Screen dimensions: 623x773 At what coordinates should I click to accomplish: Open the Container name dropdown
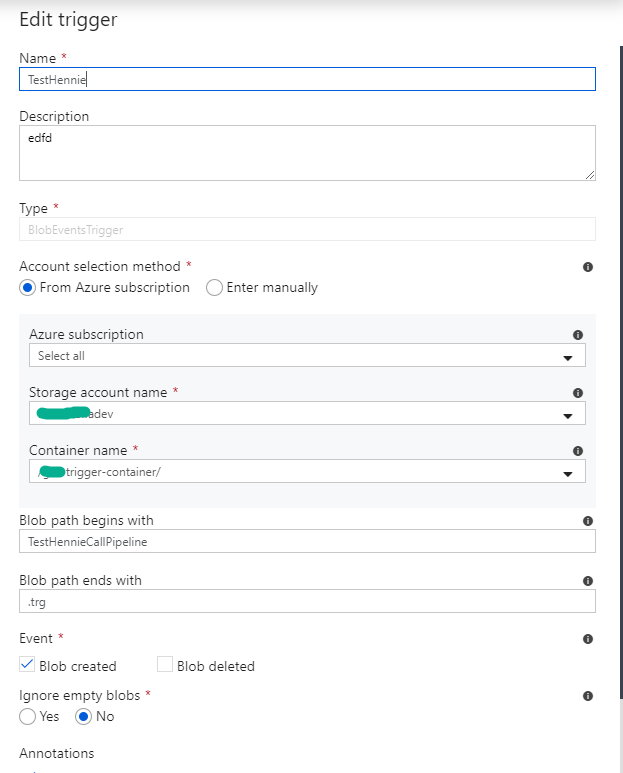(x=307, y=472)
